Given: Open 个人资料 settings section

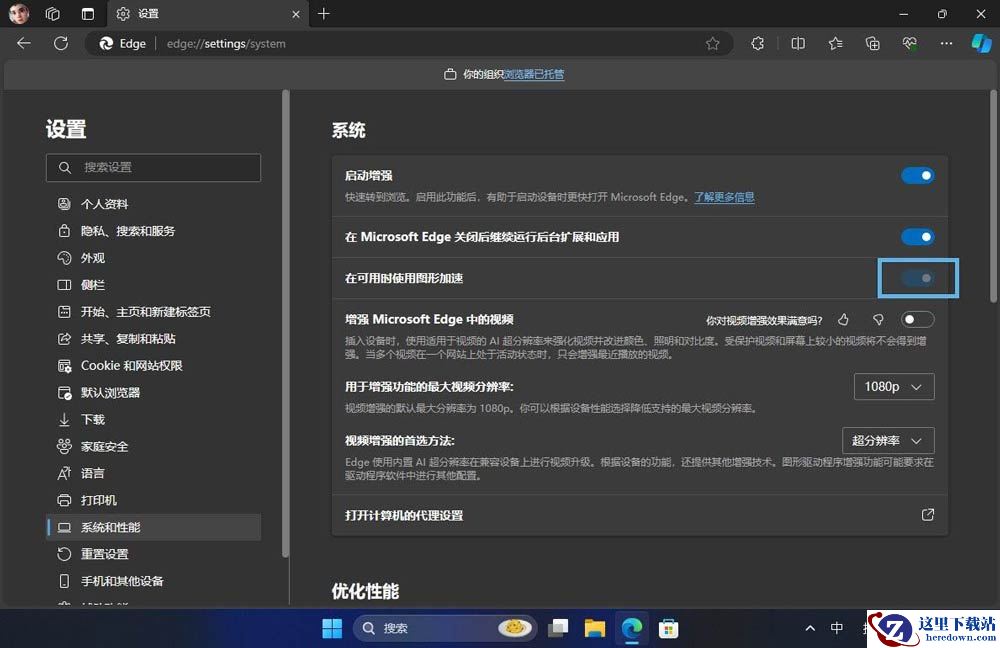Looking at the screenshot, I should [x=153, y=204].
